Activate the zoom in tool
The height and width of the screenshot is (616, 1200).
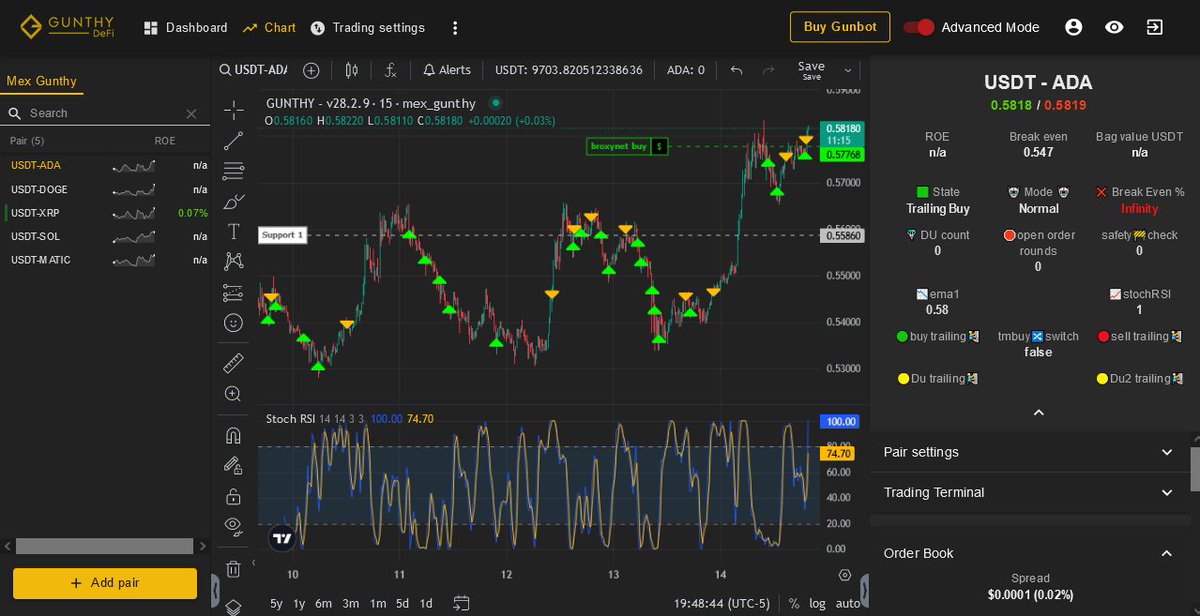point(233,394)
